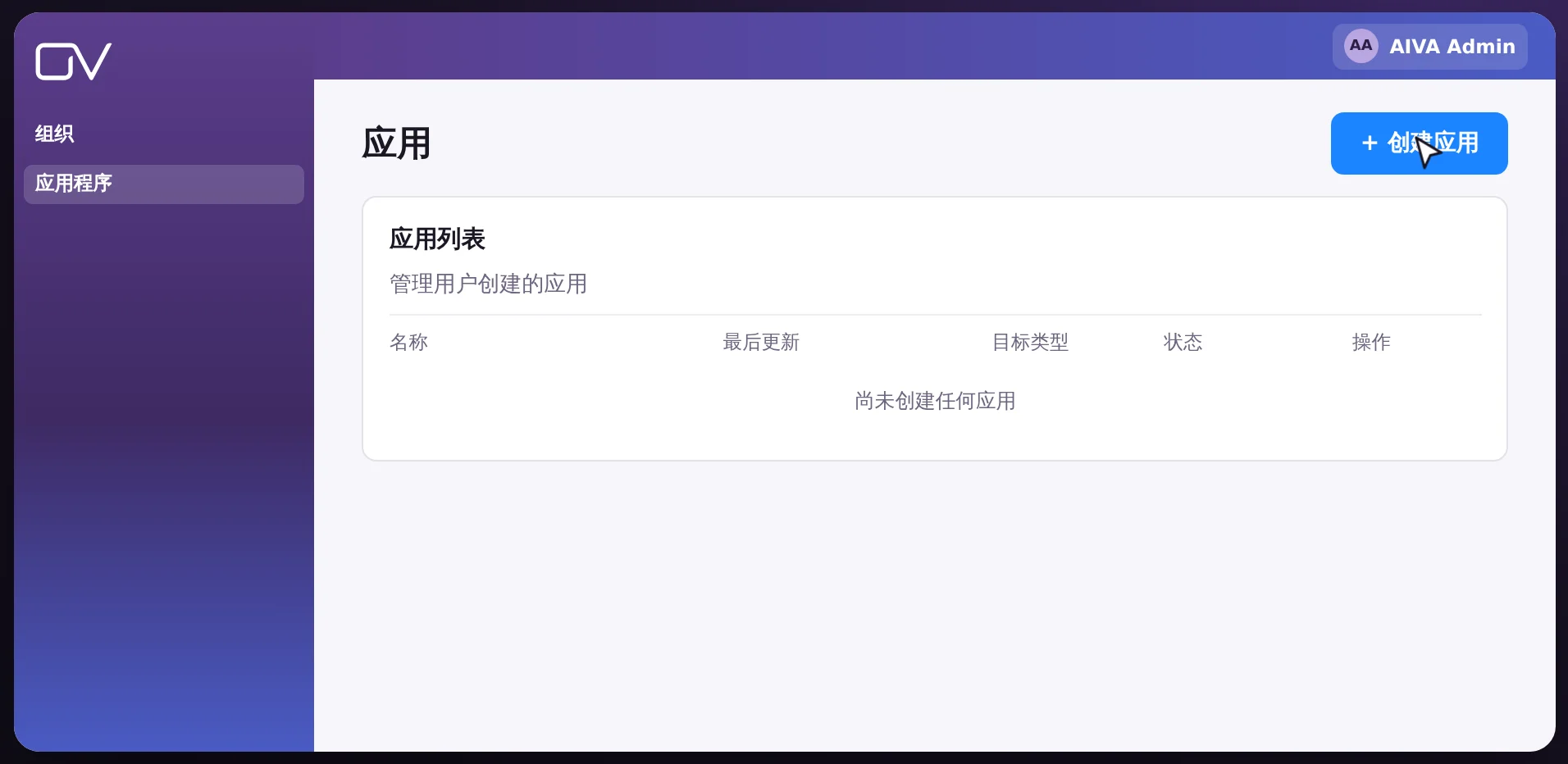This screenshot has width=1568, height=764.
Task: Click the 应用列表 card title
Action: pos(437,239)
